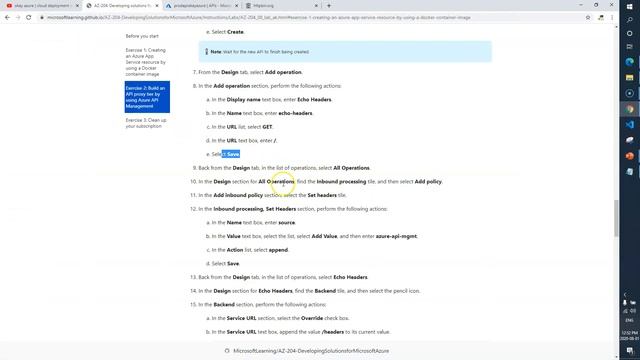640x360 pixels.
Task: Close the Azure portal APIs tab
Action: [x=236, y=6]
